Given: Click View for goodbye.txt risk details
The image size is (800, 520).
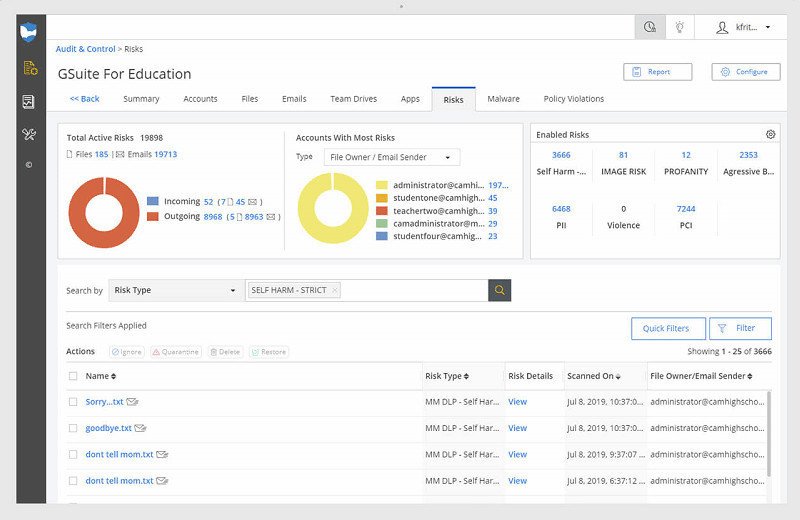Looking at the screenshot, I should click(x=517, y=428).
